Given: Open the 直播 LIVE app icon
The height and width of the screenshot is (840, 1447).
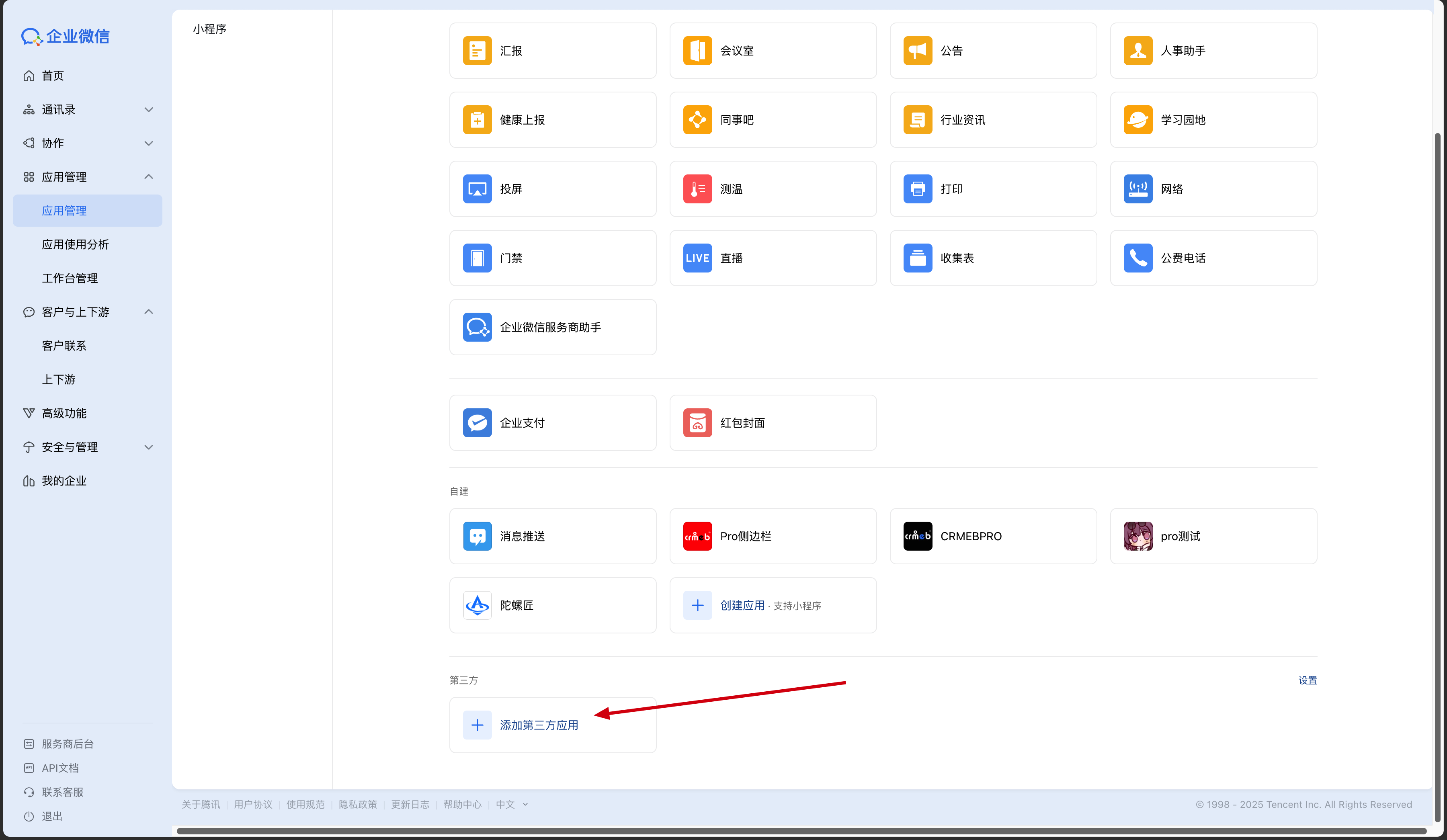Looking at the screenshot, I should 697,258.
